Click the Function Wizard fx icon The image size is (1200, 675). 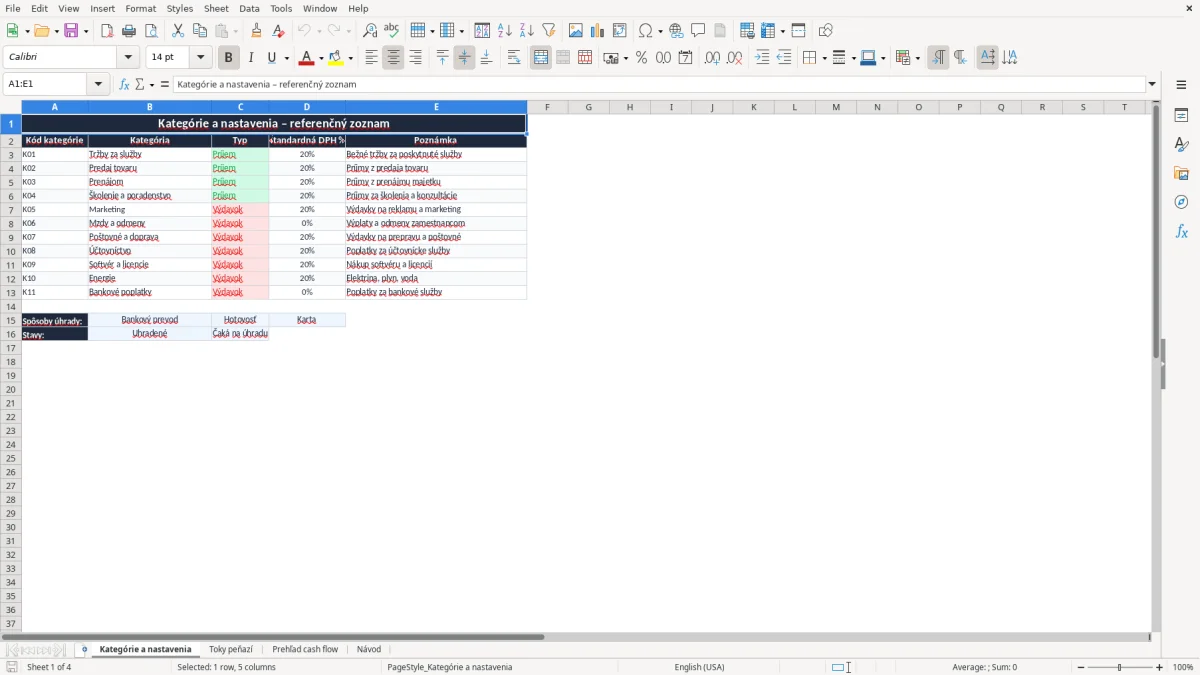pos(124,85)
